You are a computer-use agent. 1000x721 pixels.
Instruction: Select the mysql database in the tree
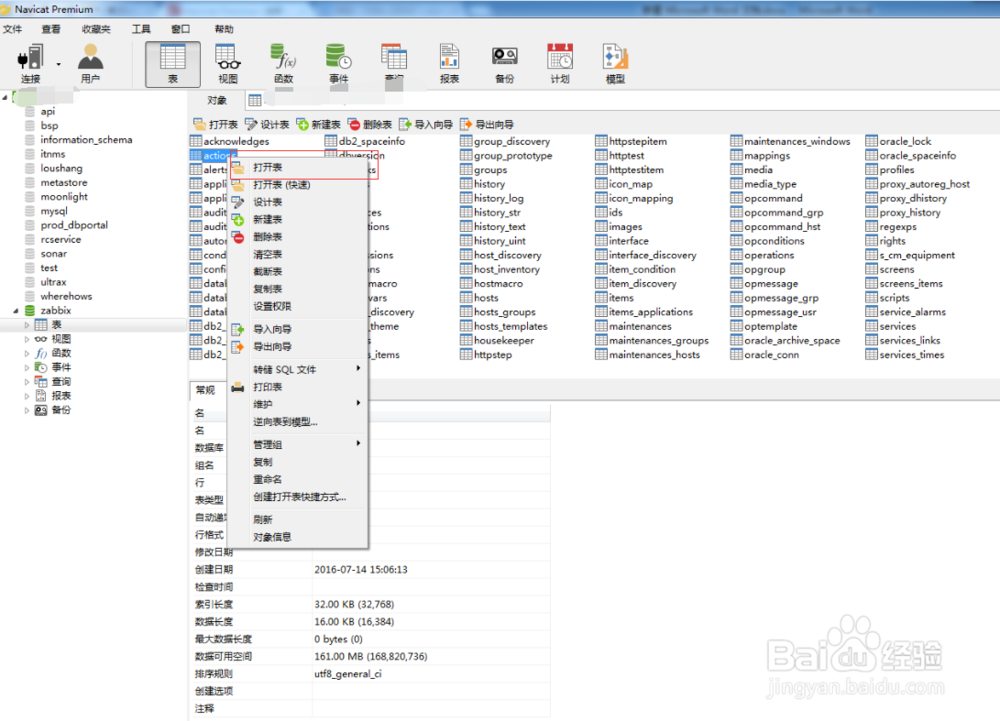tap(54, 211)
